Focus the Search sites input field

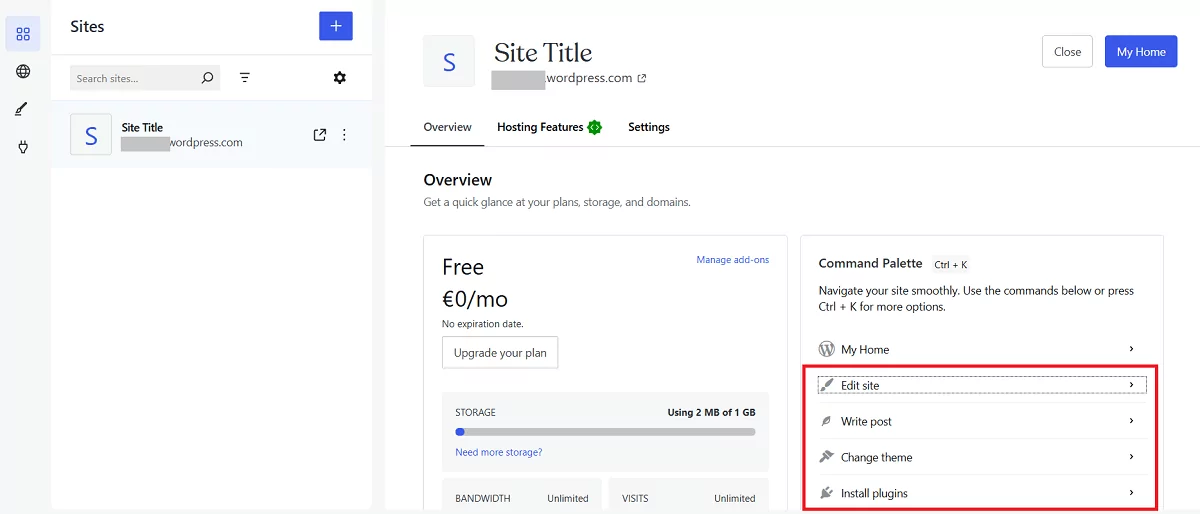coord(135,78)
